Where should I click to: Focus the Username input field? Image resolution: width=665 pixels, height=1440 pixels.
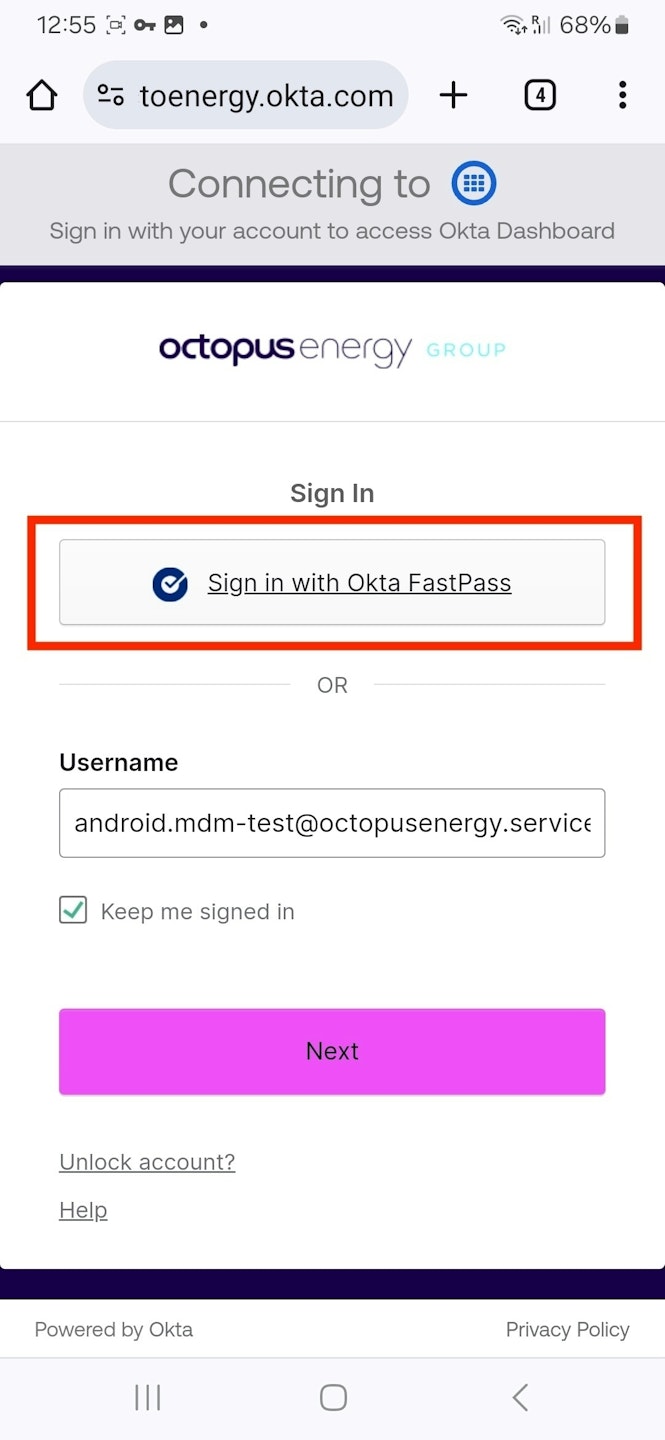coord(332,823)
